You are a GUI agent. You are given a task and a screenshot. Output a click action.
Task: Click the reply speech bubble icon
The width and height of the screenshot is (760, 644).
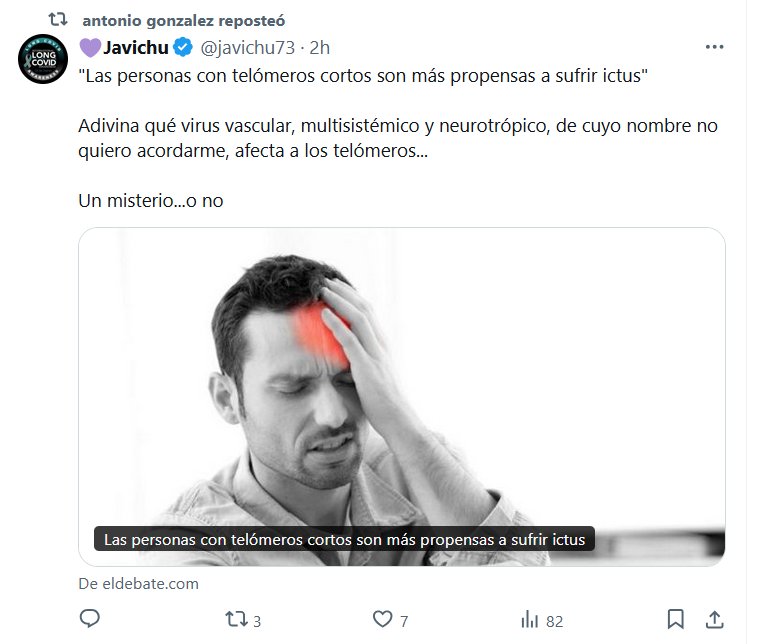90,618
